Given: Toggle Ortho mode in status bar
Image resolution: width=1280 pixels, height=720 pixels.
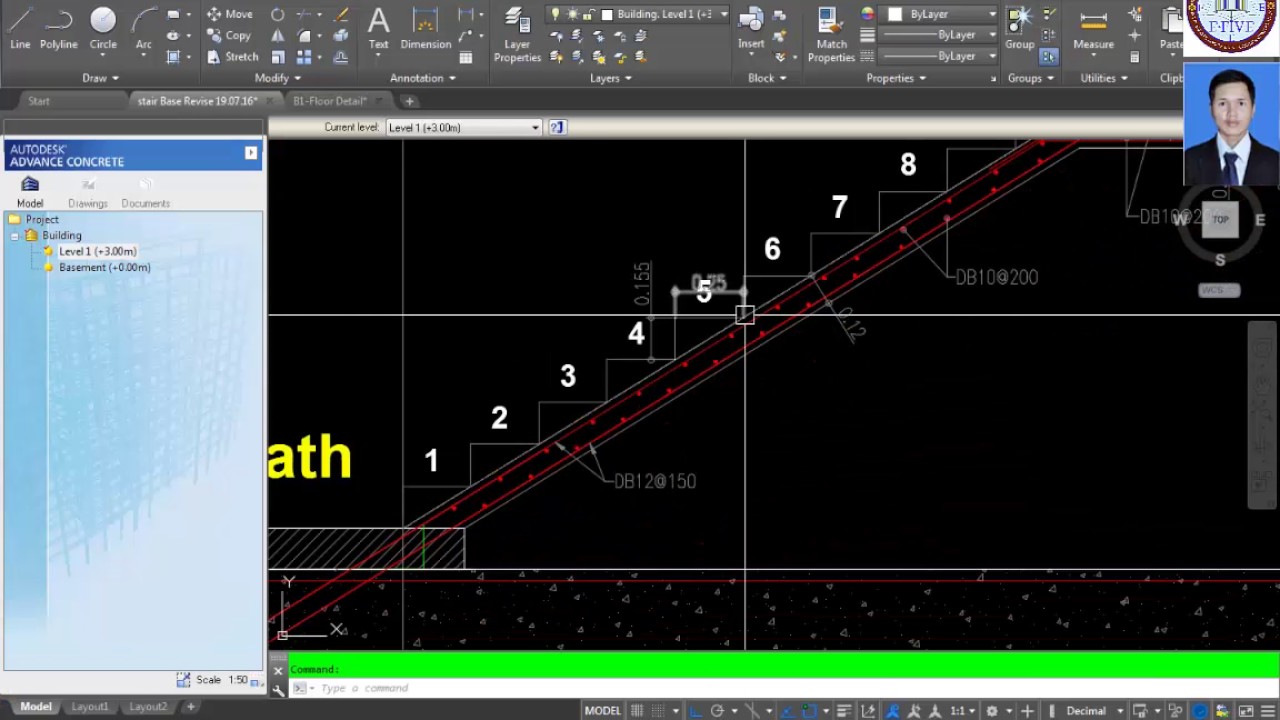Looking at the screenshot, I should pyautogui.click(x=695, y=711).
